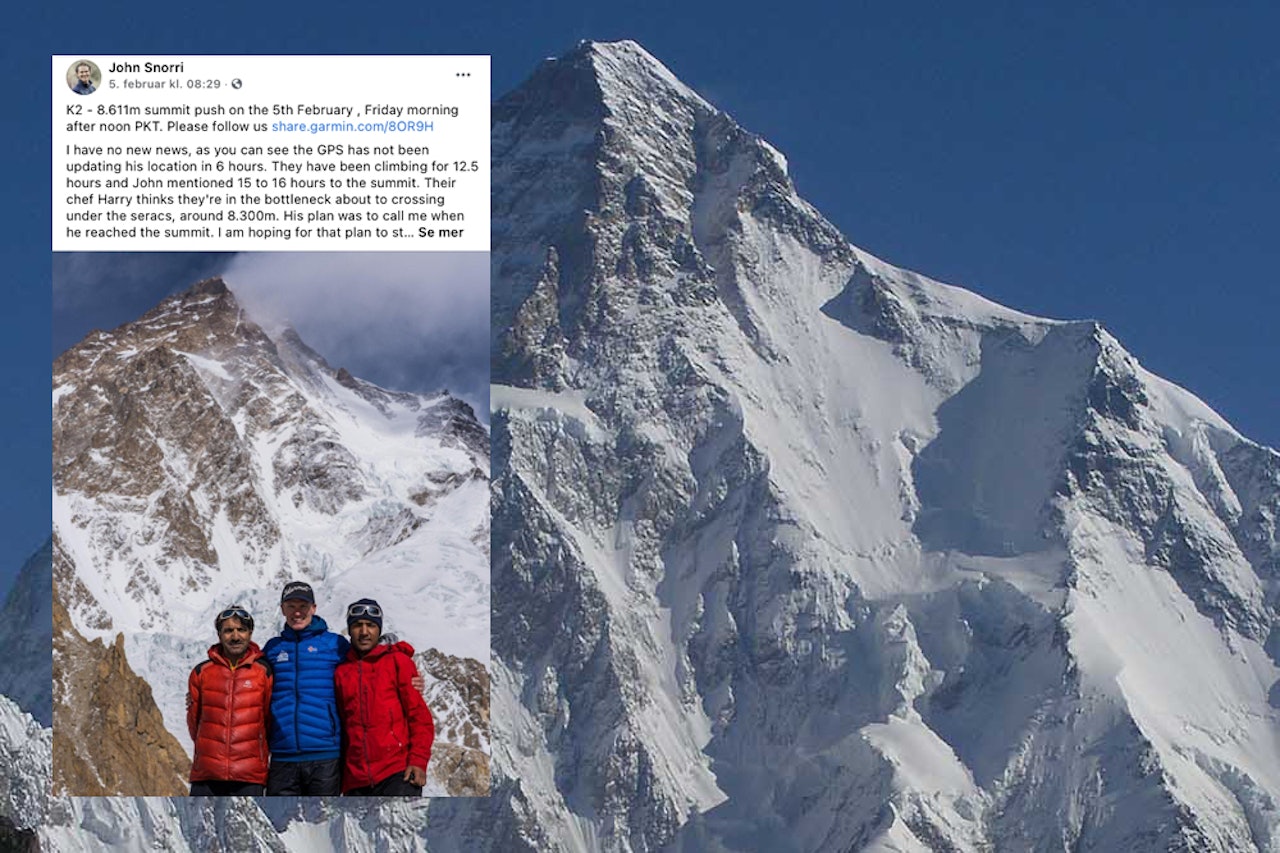This screenshot has height=853, width=1280.
Task: Click the blue sky right of K2 summit
Action: coord(1000,150)
